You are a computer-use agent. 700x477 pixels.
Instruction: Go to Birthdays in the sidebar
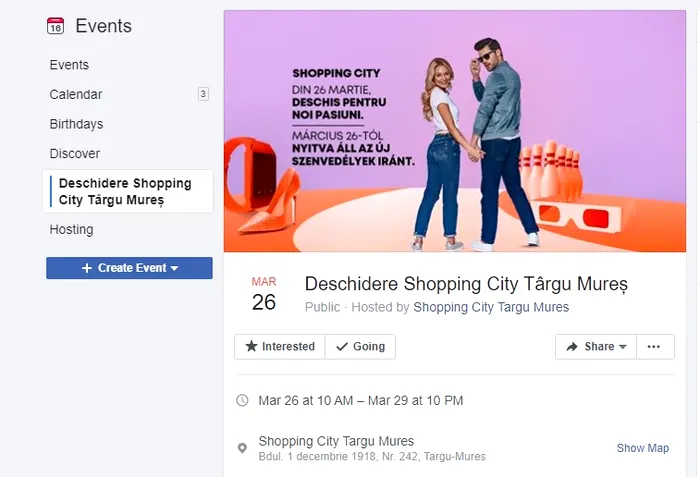point(76,124)
